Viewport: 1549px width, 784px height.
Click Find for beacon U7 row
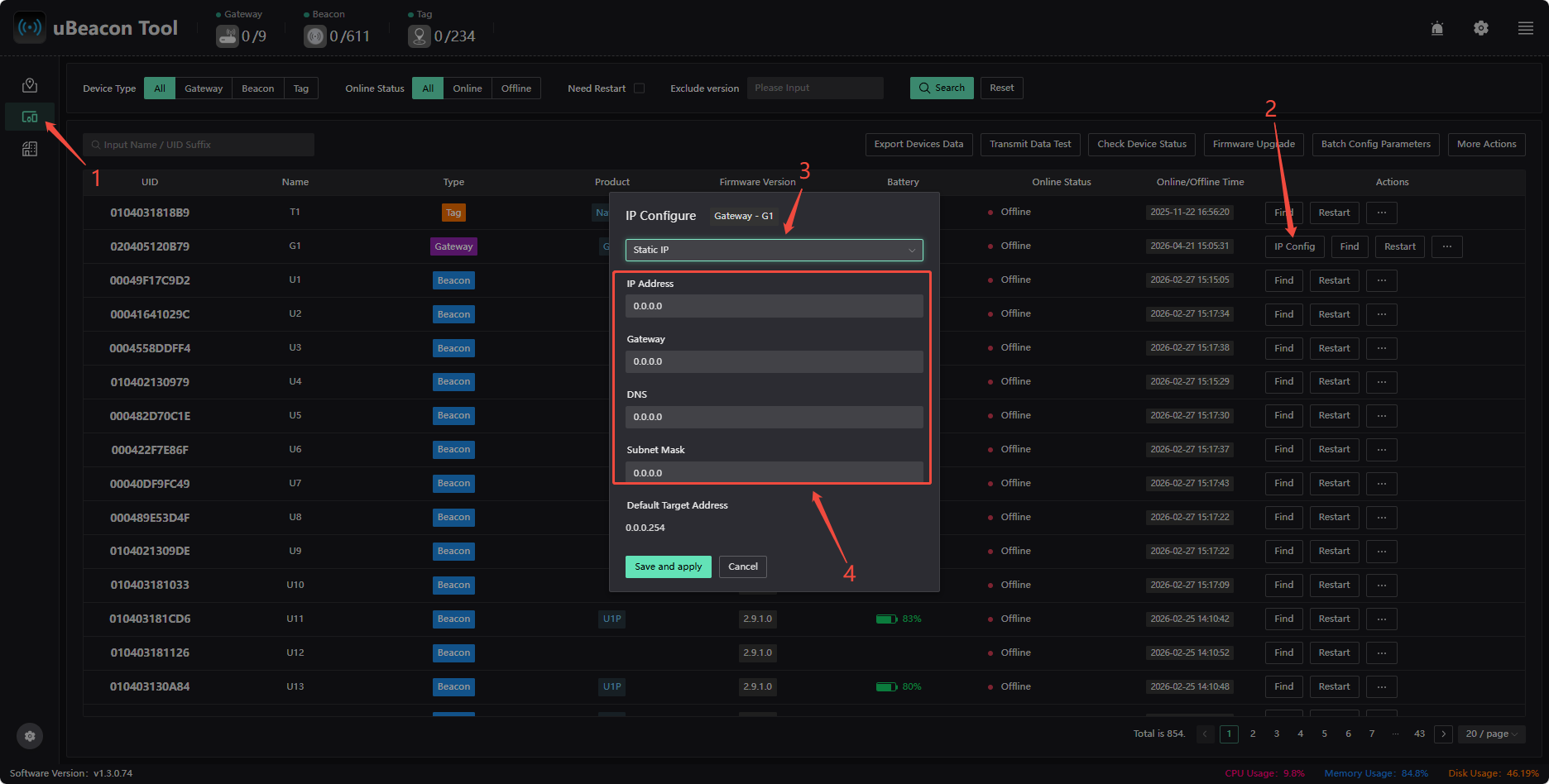click(1284, 483)
